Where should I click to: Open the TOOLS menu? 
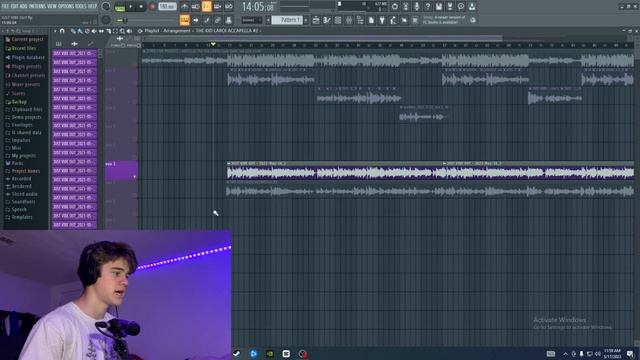tap(81, 7)
